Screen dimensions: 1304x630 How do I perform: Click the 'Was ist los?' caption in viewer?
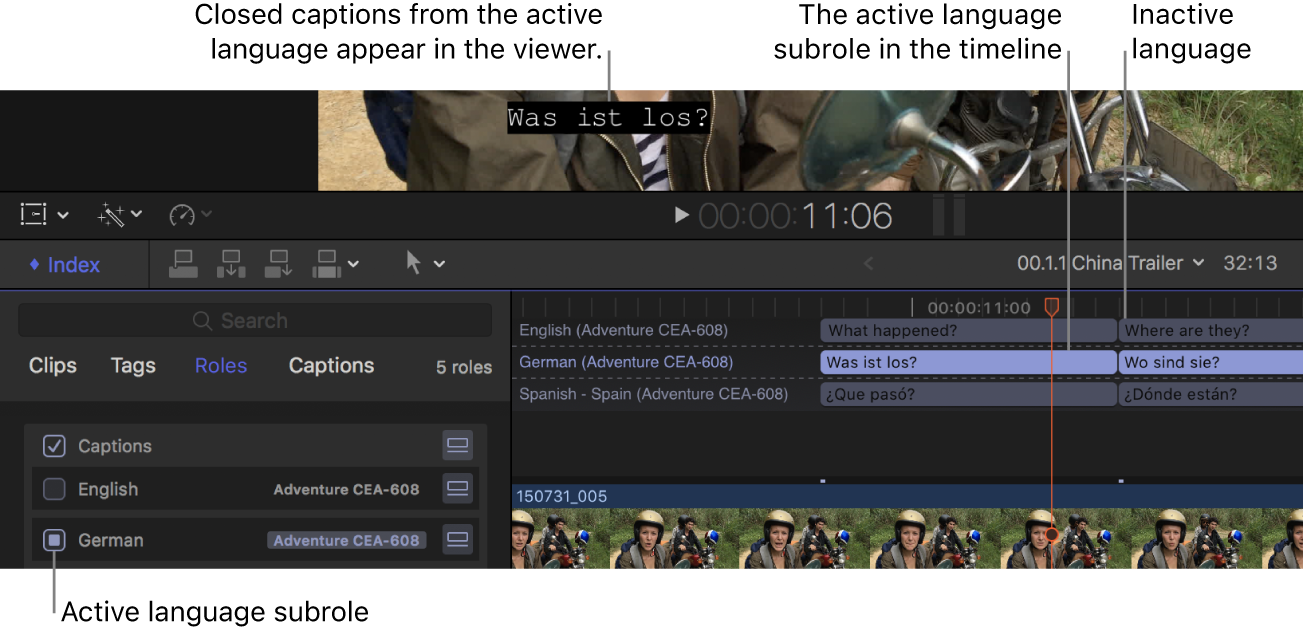coord(608,118)
